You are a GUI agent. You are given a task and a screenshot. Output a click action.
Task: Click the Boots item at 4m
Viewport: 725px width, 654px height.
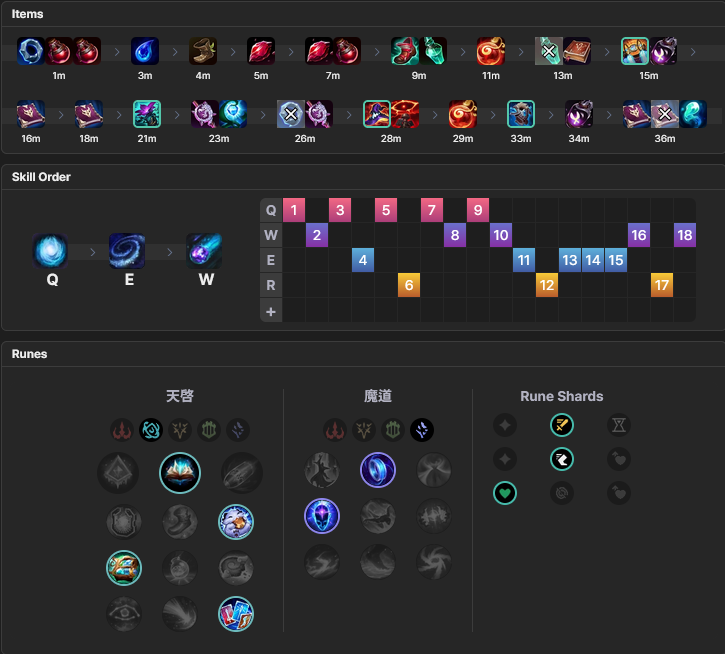pos(203,51)
